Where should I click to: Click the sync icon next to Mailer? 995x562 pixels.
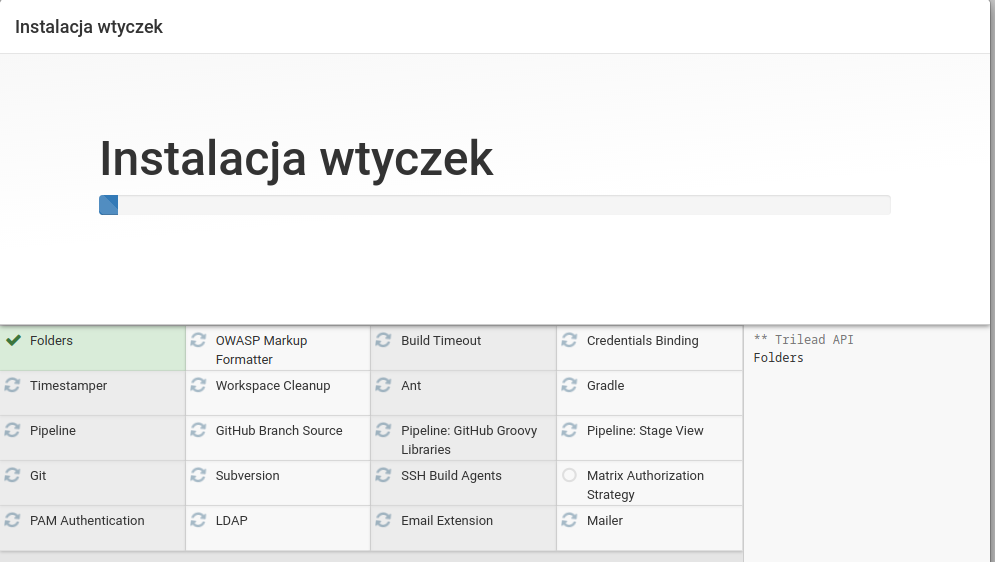pyautogui.click(x=569, y=520)
